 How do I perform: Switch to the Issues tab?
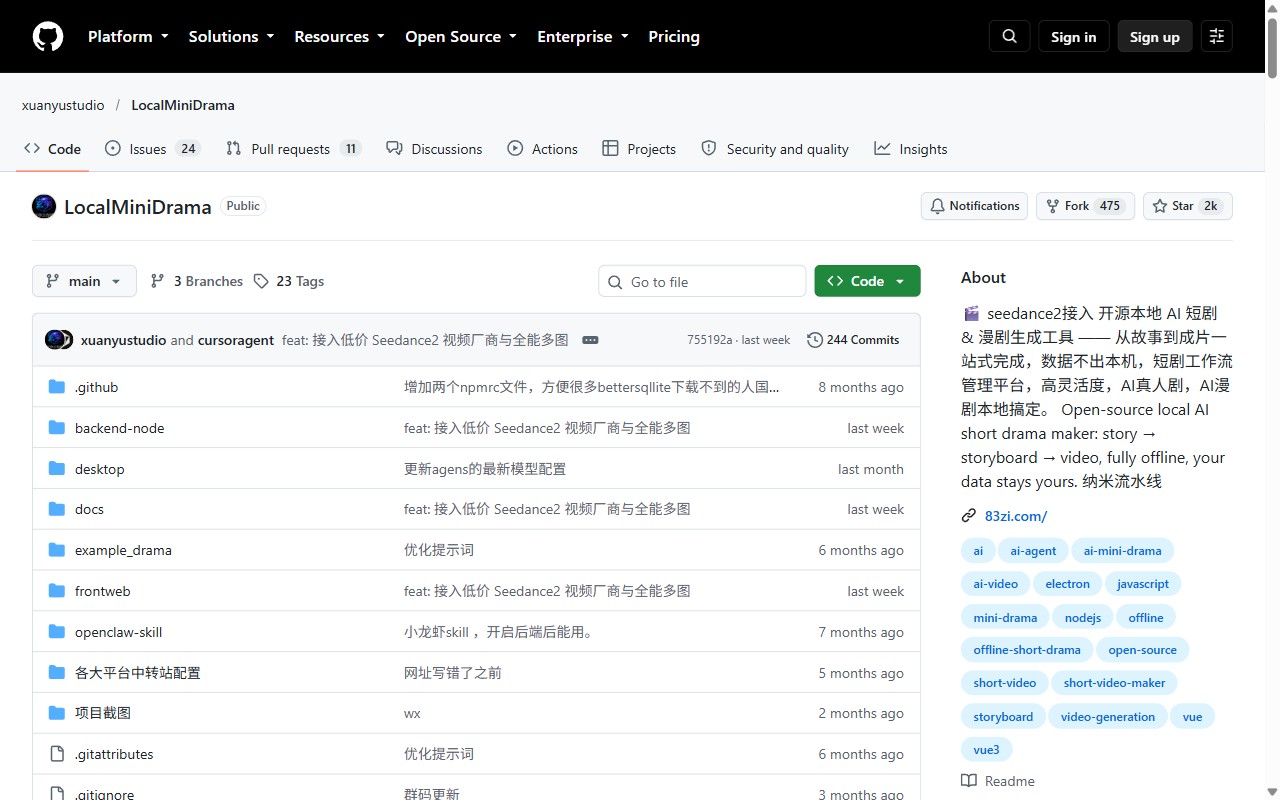154,149
